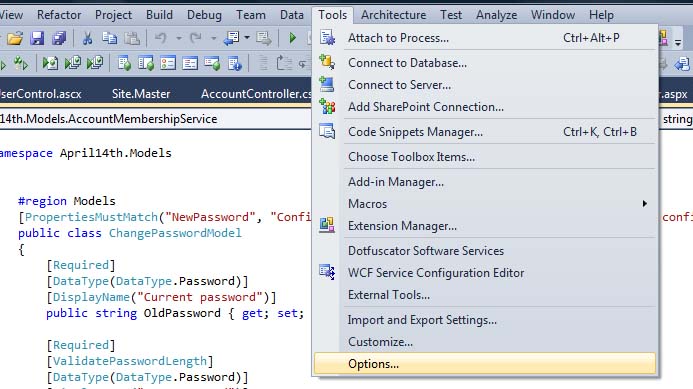Expand the Macros submenu arrow

645,203
